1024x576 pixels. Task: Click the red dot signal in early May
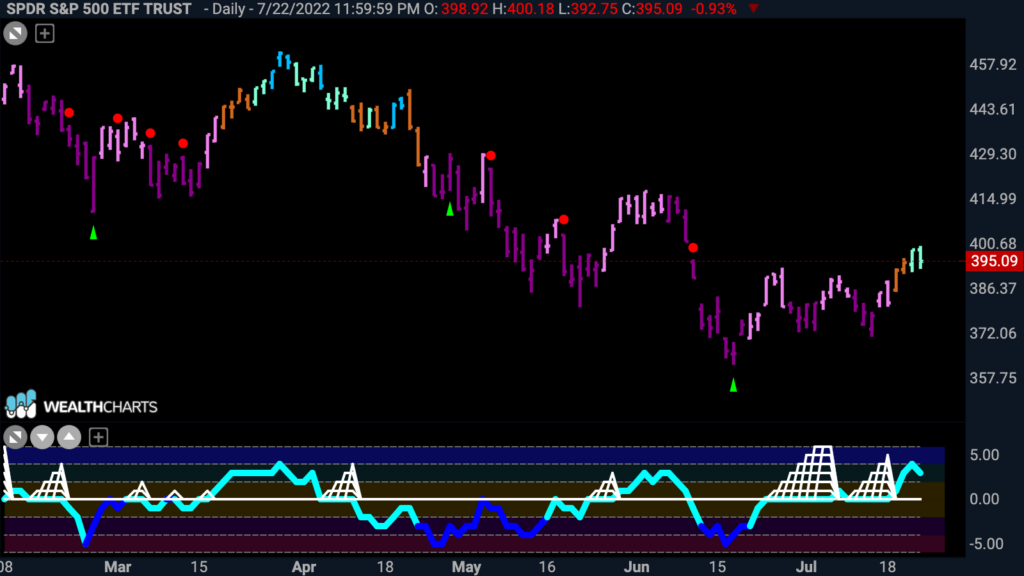click(x=490, y=155)
